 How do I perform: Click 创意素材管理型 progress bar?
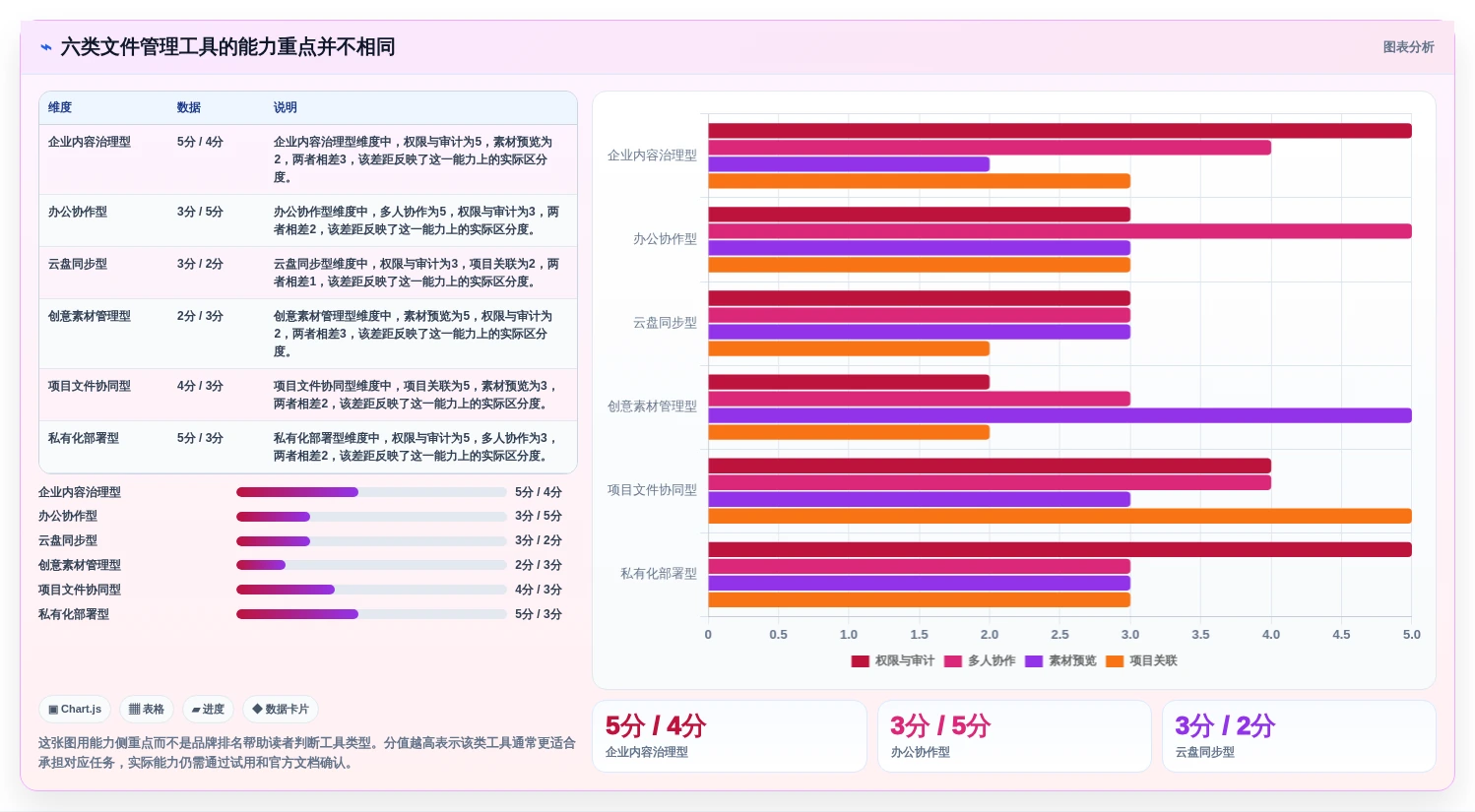pos(371,565)
